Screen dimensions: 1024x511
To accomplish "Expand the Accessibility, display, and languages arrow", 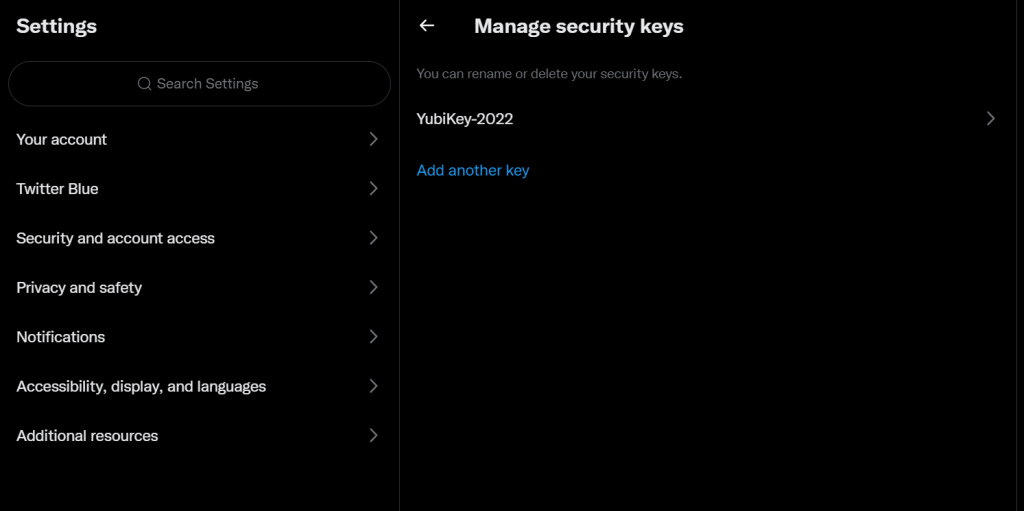I will (x=374, y=386).
